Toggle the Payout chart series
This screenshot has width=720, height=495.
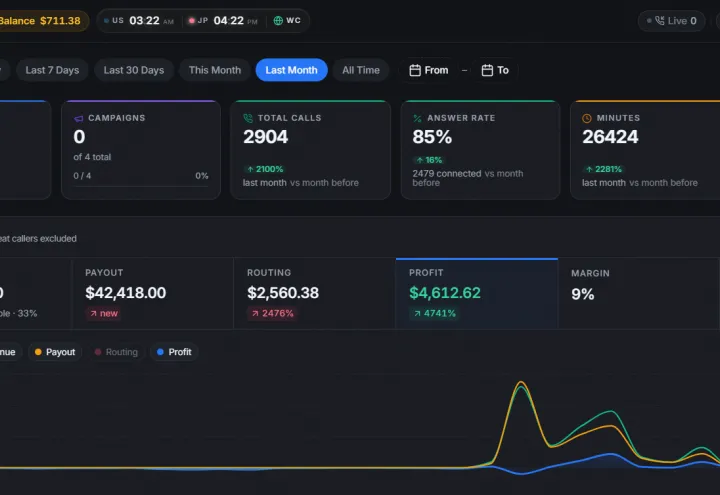(55, 352)
